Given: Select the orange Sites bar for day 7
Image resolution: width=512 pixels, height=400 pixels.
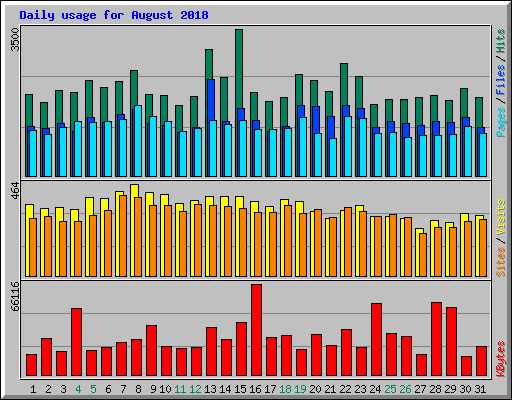Looking at the screenshot, I should 123,236.
